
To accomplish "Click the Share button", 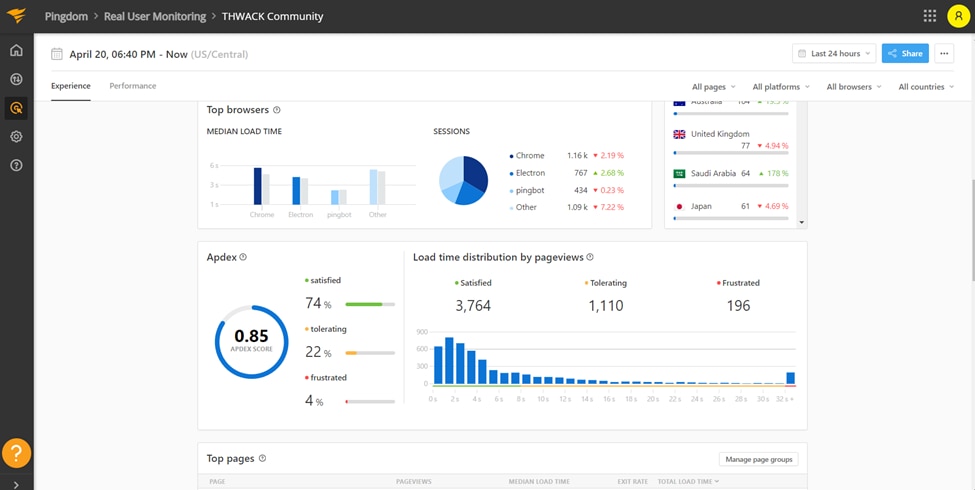I will tap(905, 53).
